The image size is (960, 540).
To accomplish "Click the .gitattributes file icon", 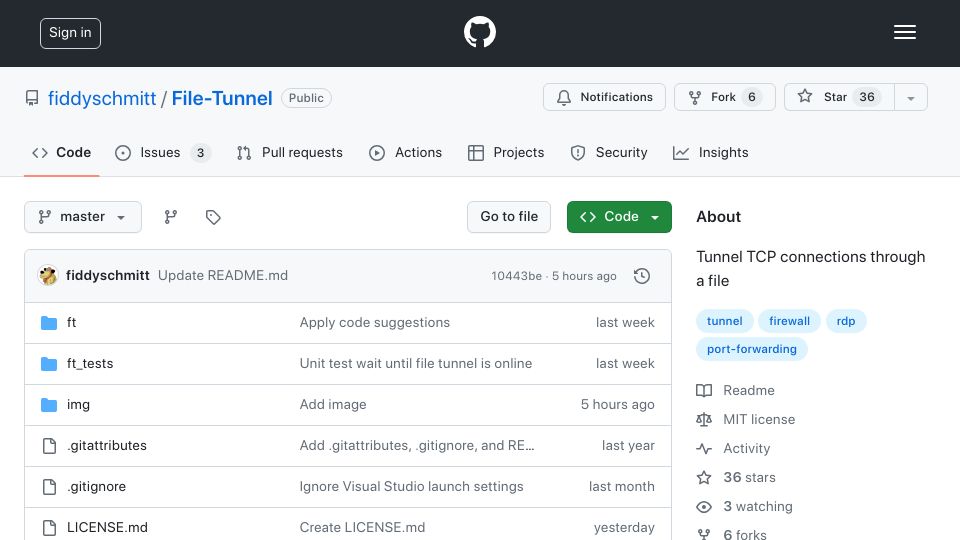I will (49, 446).
